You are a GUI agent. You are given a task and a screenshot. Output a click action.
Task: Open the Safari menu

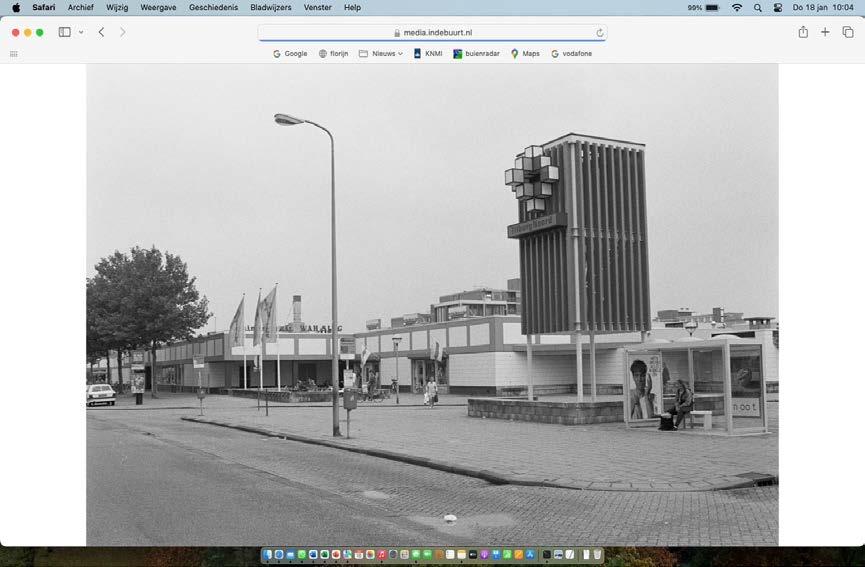pyautogui.click(x=44, y=8)
